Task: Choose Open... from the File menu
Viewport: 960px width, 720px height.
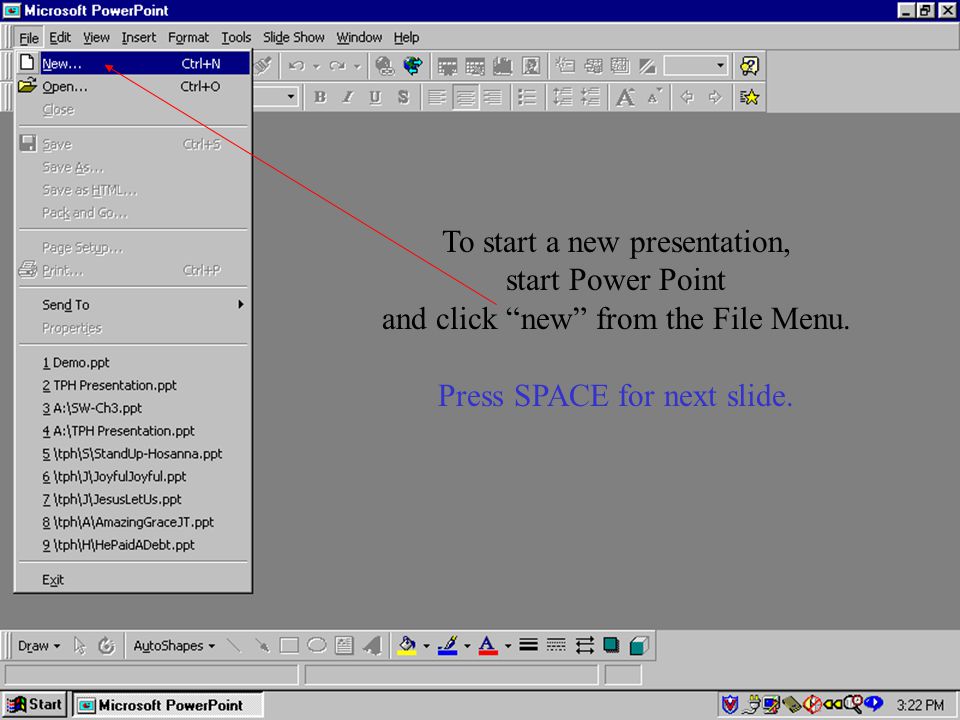Action: click(x=133, y=86)
